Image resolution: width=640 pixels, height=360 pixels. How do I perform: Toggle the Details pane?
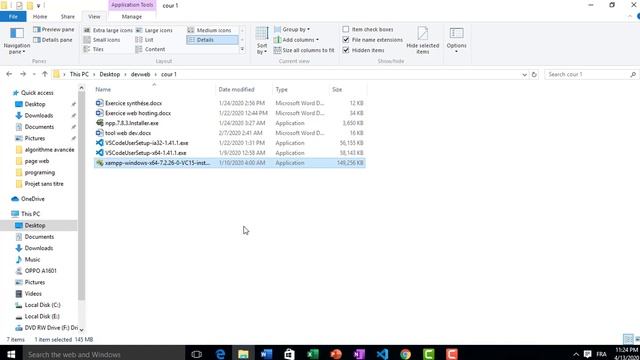[53, 40]
